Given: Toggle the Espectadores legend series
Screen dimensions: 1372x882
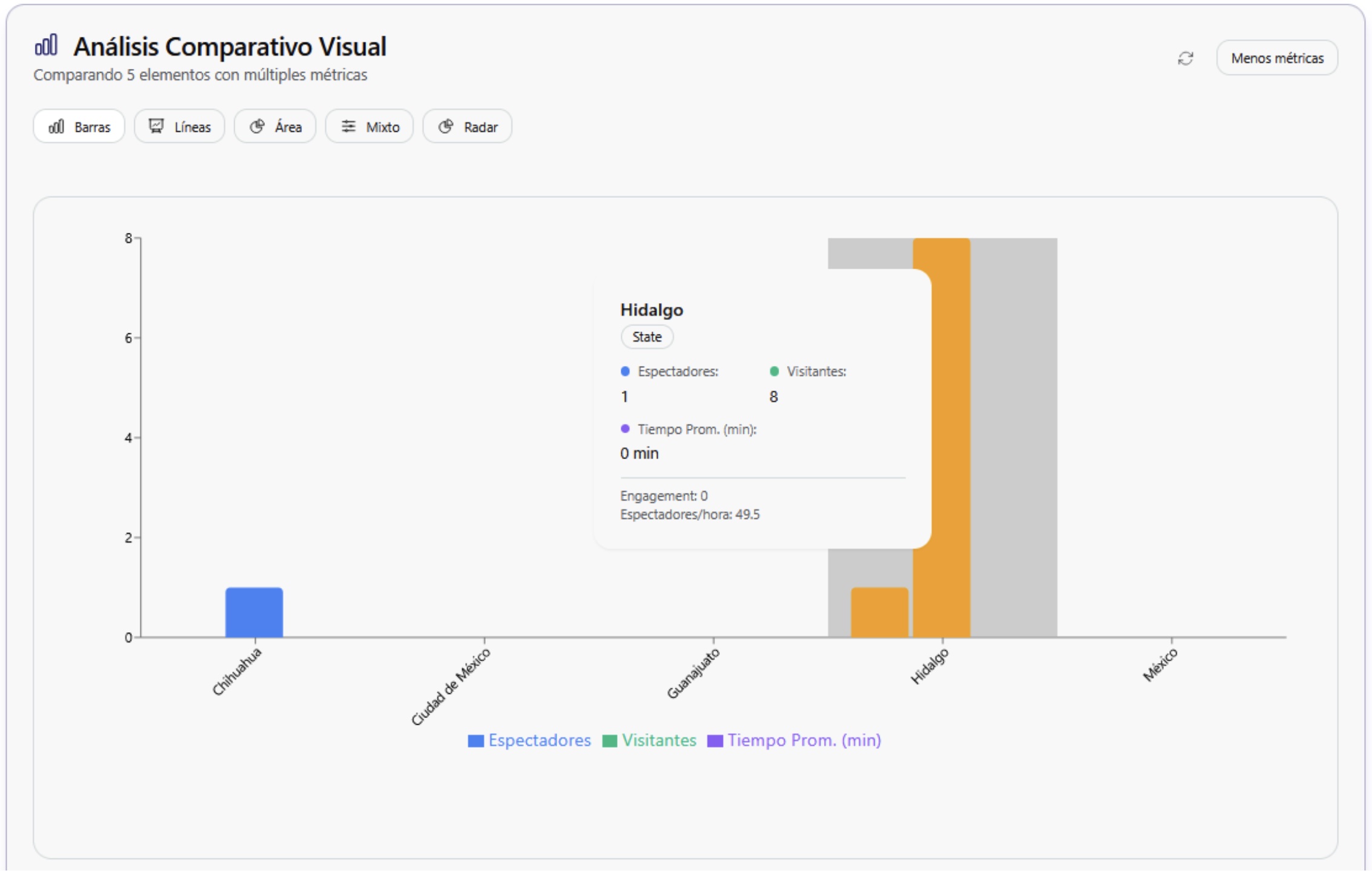Looking at the screenshot, I should coord(539,740).
